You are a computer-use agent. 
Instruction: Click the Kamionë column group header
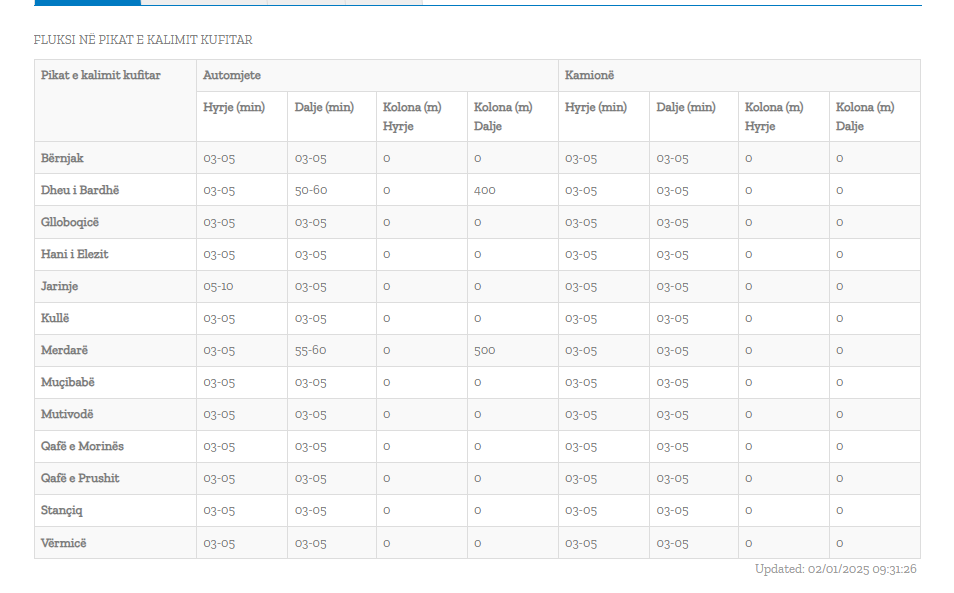click(589, 75)
